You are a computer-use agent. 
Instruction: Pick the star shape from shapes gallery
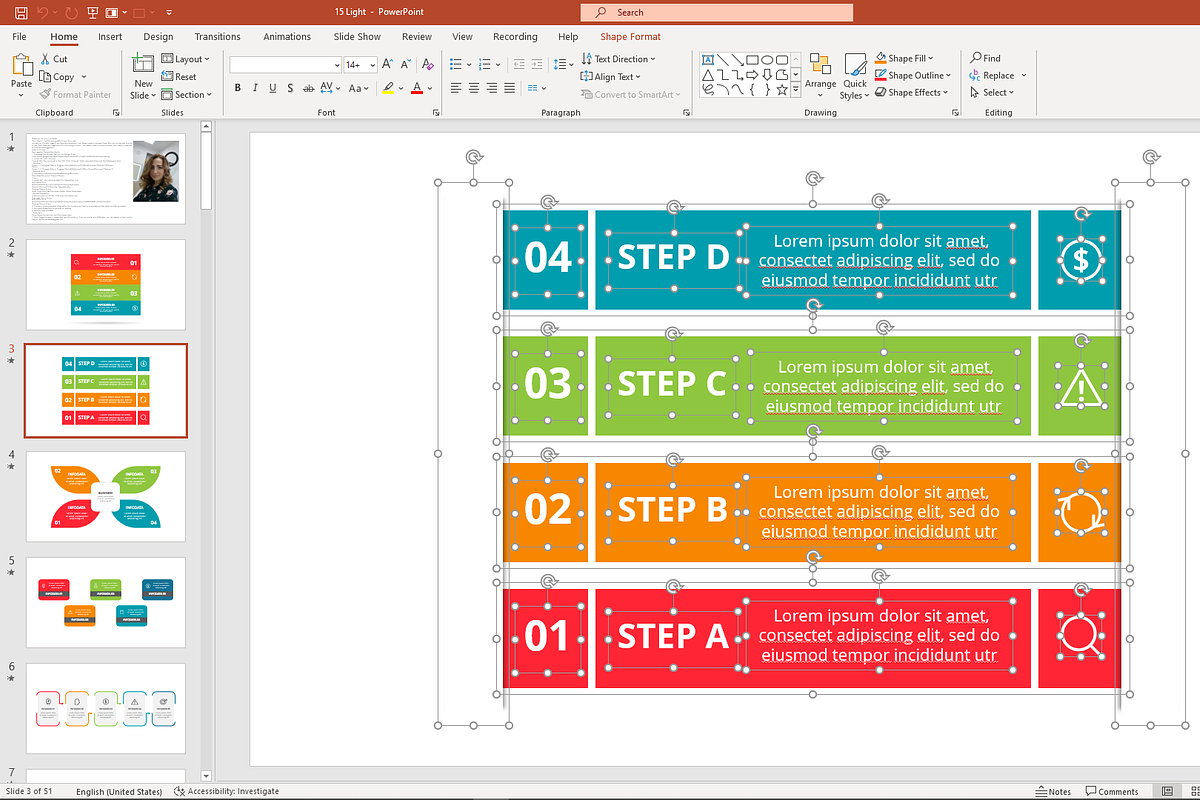point(781,89)
